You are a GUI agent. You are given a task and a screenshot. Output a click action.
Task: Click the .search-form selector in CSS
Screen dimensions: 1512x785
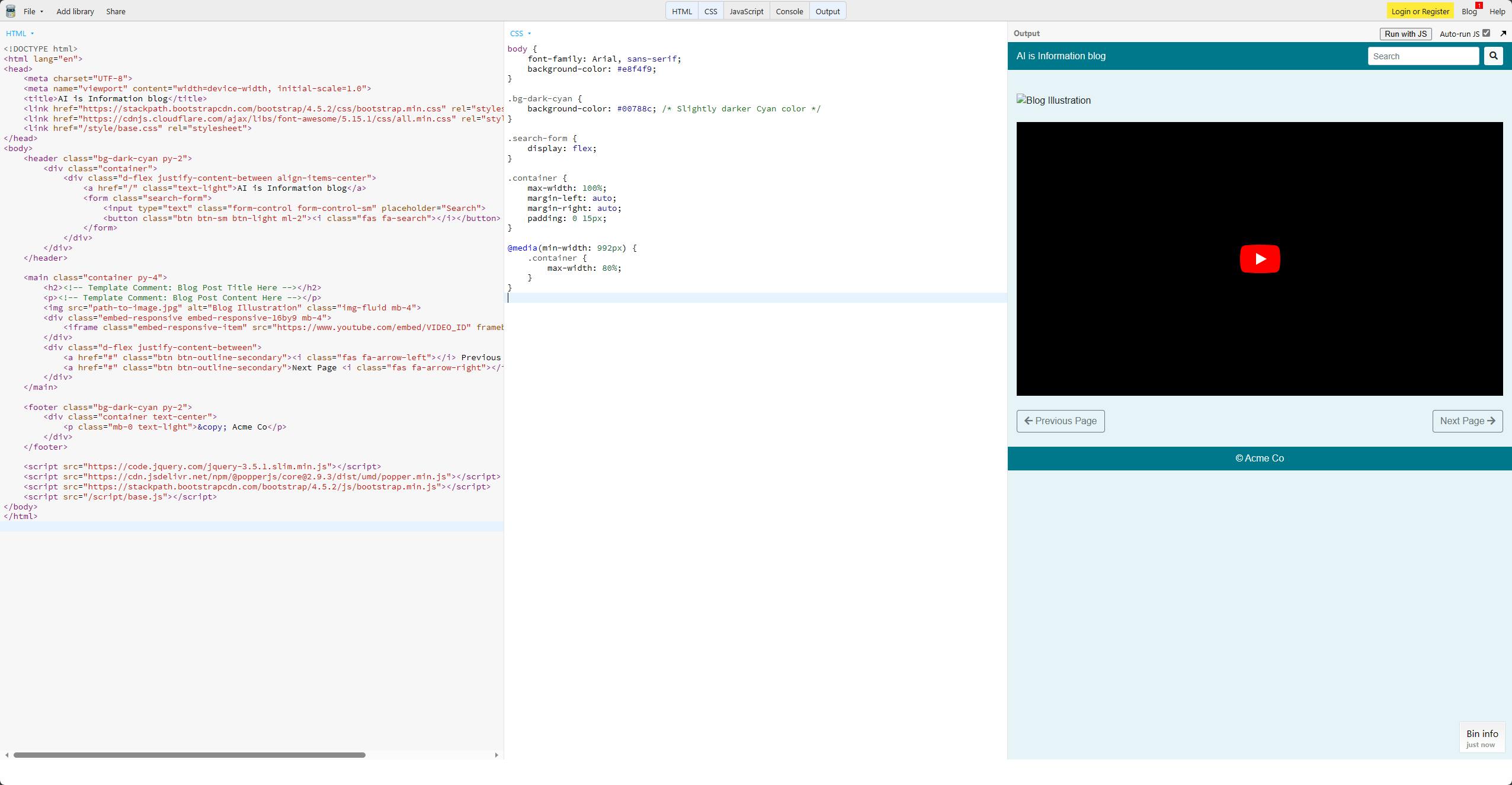coord(537,138)
